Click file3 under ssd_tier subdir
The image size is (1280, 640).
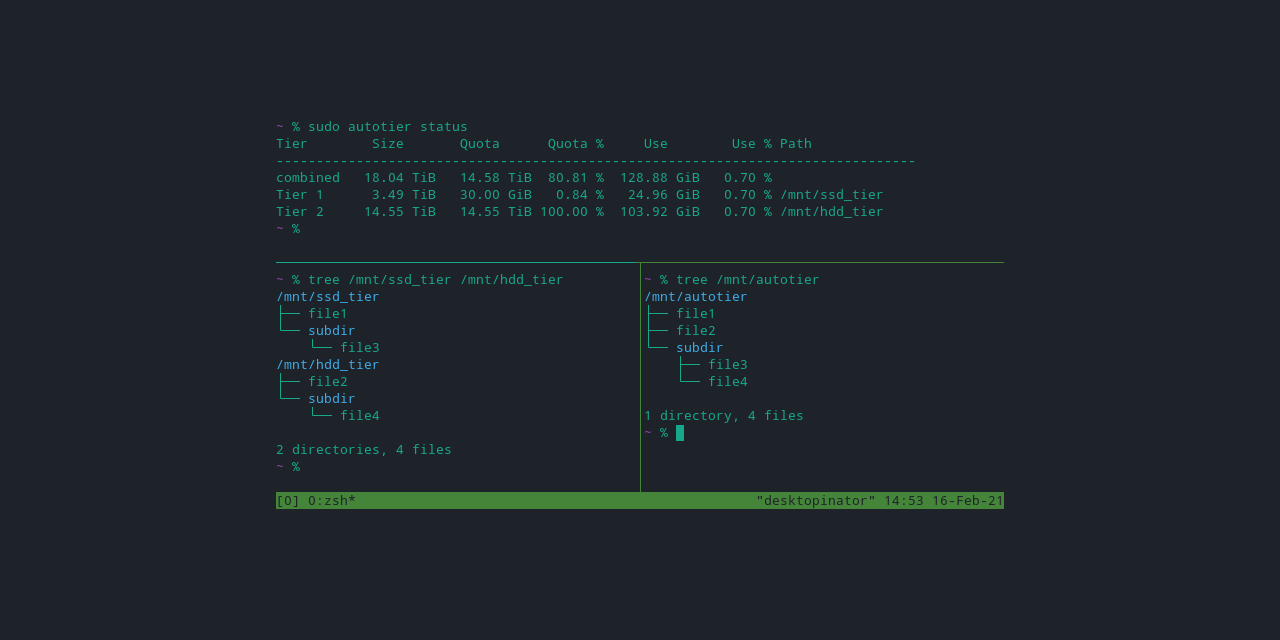pyautogui.click(x=360, y=347)
